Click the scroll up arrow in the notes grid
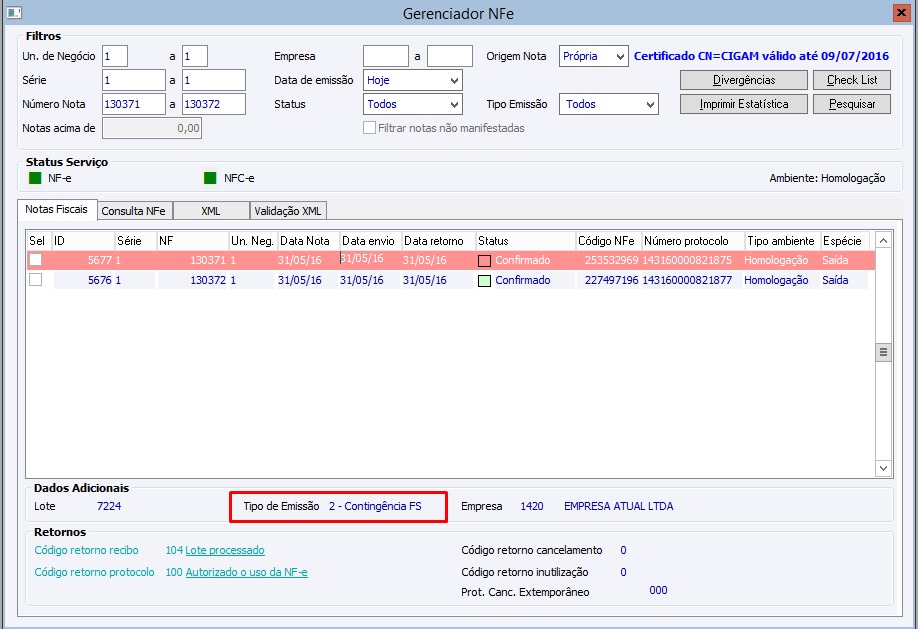Screen dimensions: 918x629 pyautogui.click(x=883, y=241)
